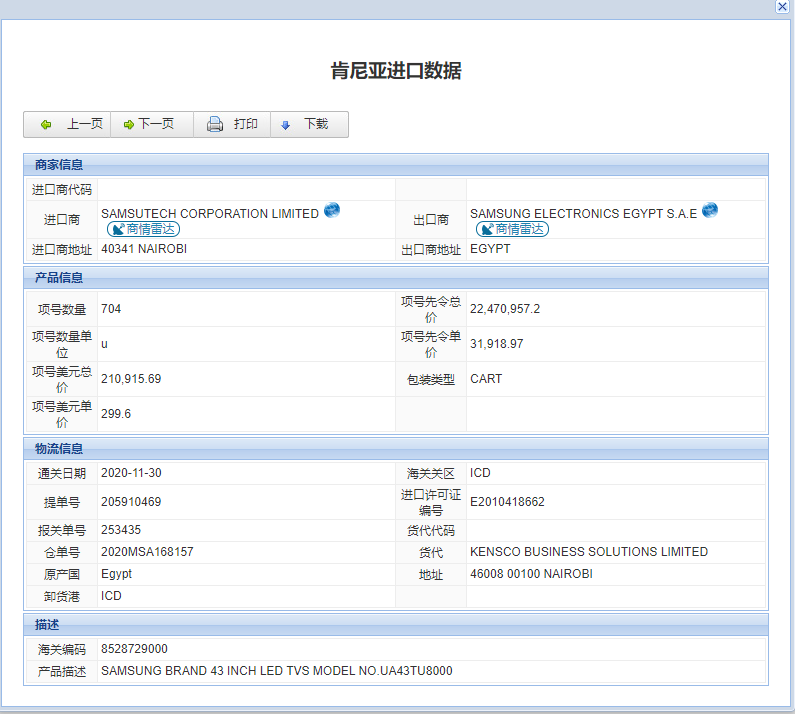Viewport: 795px width, 714px height.
Task: Click the SAMSUNG BRAND 43 INCH product description
Action: click(276, 671)
